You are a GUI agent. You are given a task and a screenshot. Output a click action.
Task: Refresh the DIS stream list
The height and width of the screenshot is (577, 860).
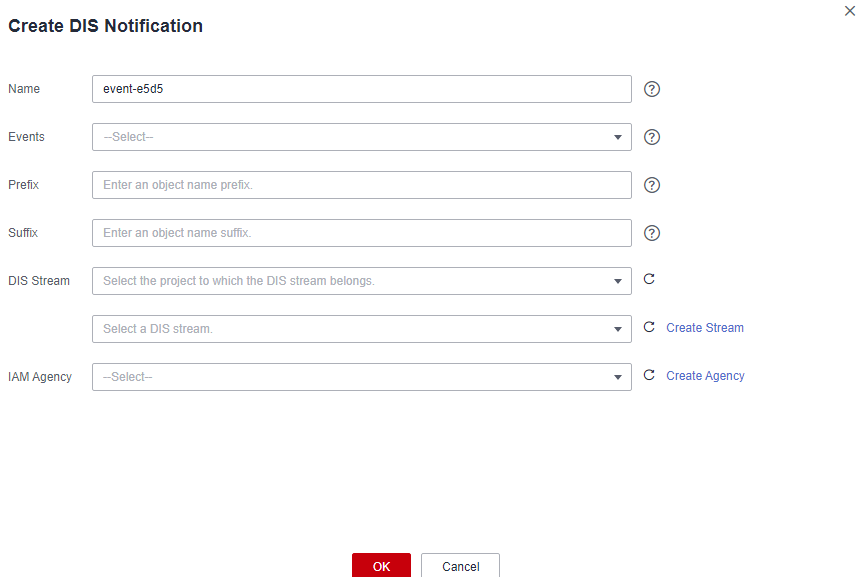click(x=649, y=327)
